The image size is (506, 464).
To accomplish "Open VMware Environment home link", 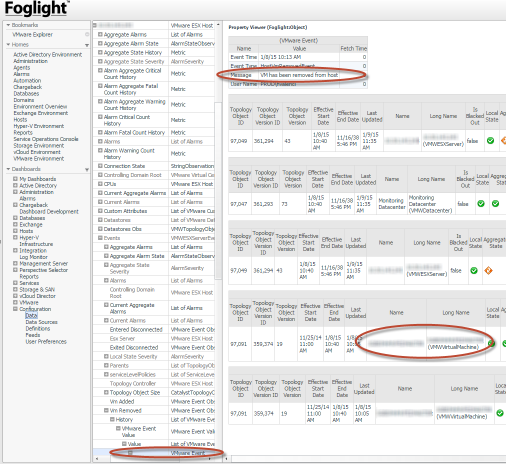I will point(39,159).
